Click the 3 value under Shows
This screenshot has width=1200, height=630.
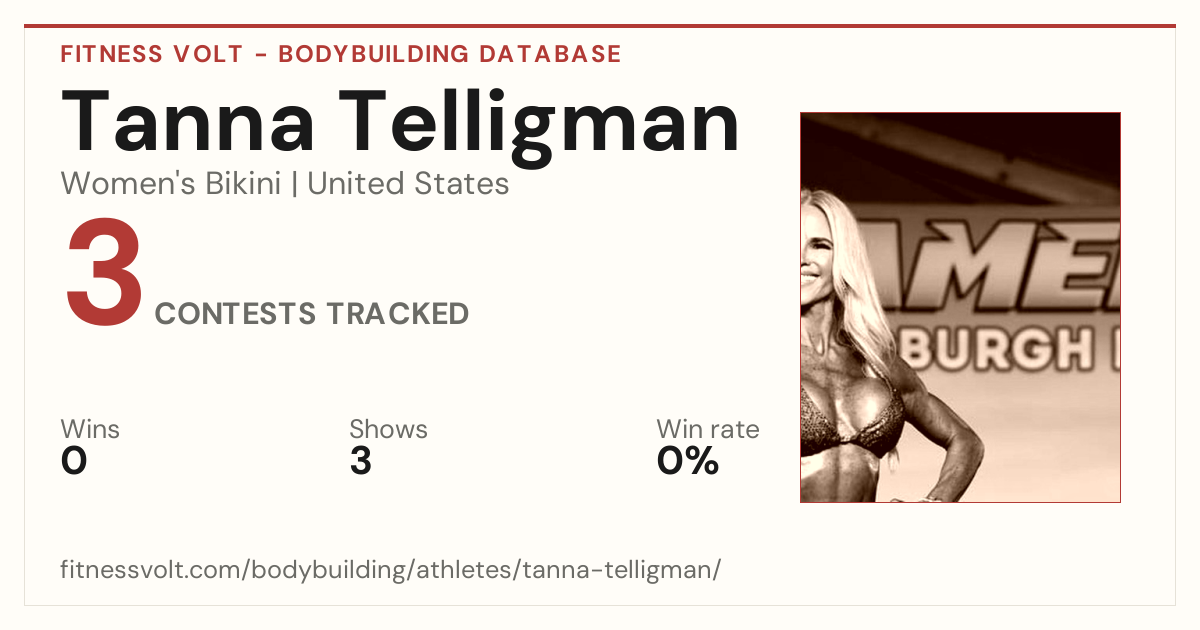click(x=360, y=461)
